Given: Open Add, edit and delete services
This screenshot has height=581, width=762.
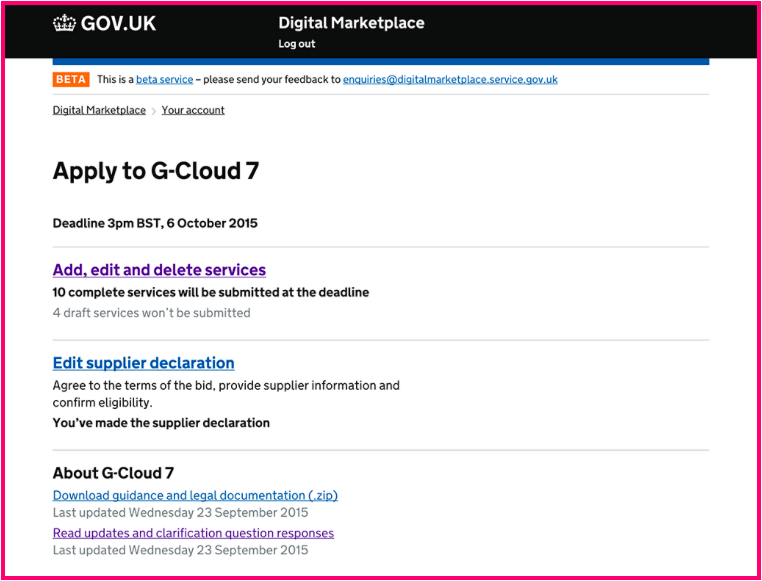Looking at the screenshot, I should click(159, 270).
